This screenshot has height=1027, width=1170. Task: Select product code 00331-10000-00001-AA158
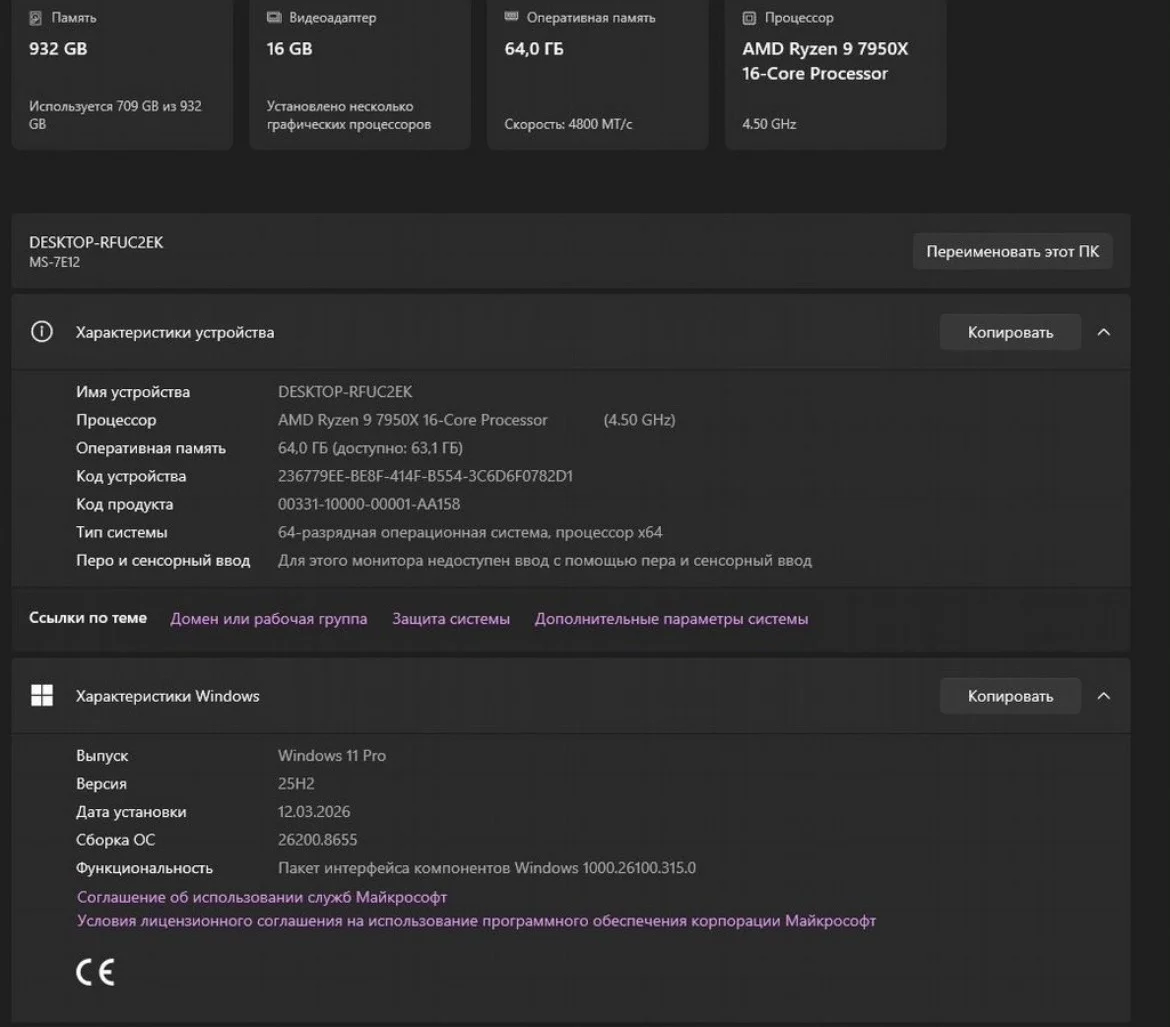369,505
